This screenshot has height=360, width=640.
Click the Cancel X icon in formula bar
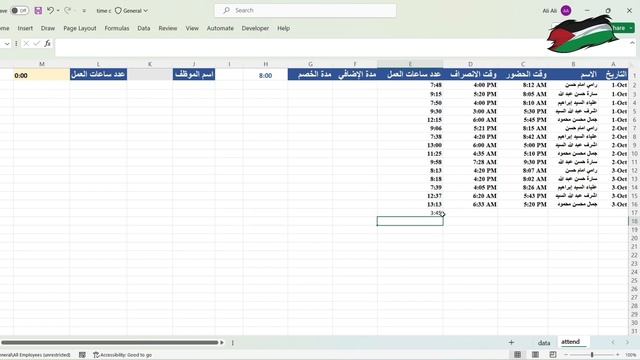point(26,43)
